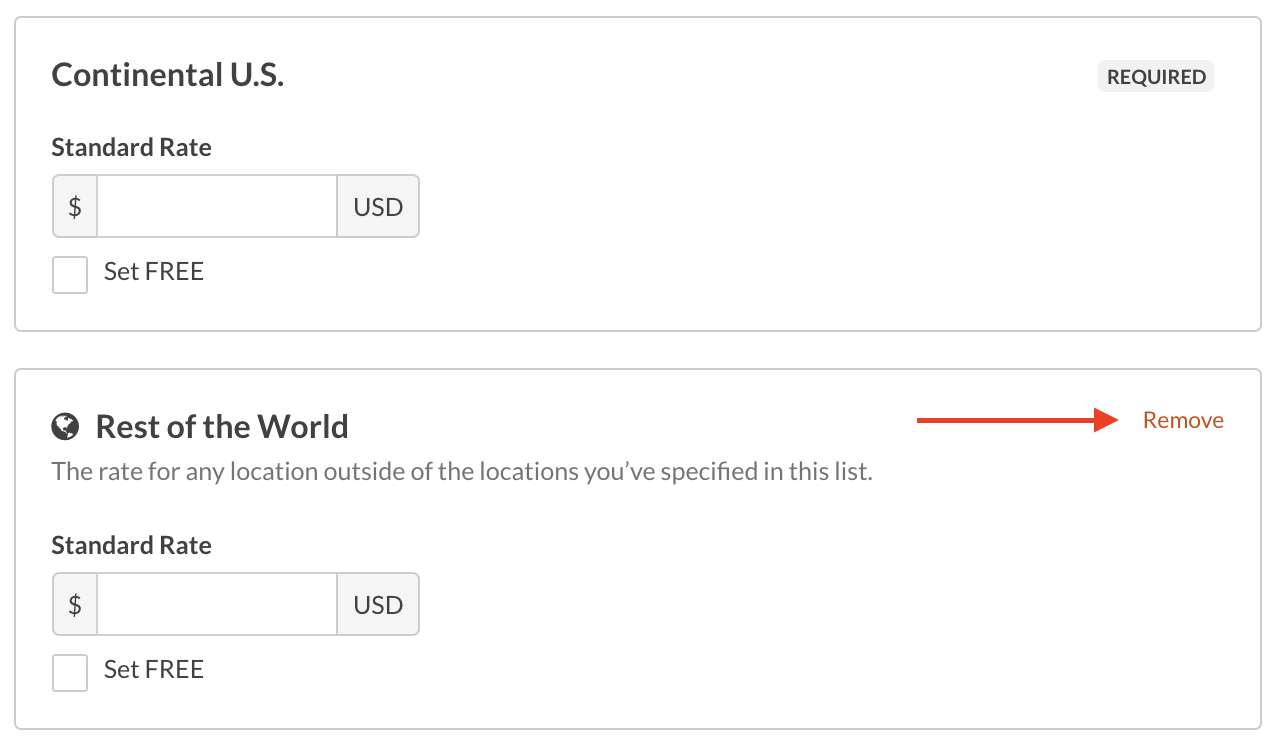Click the Standard Rate label under Rest of the World
The height and width of the screenshot is (744, 1276).
click(x=132, y=546)
